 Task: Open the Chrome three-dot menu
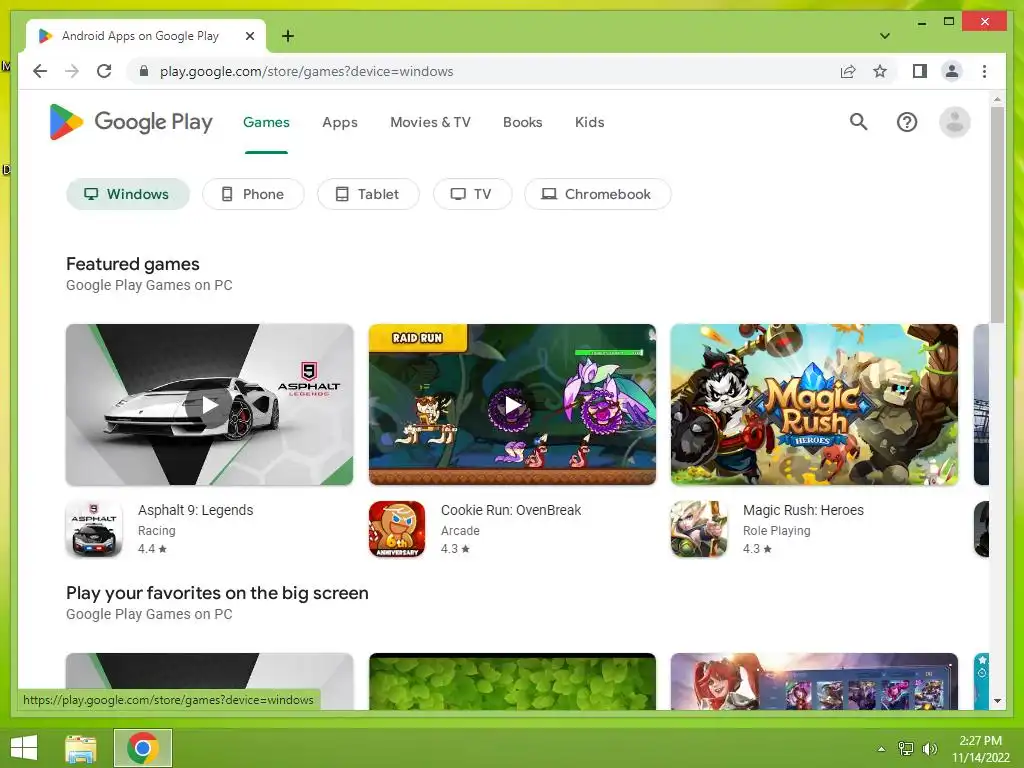pos(984,71)
